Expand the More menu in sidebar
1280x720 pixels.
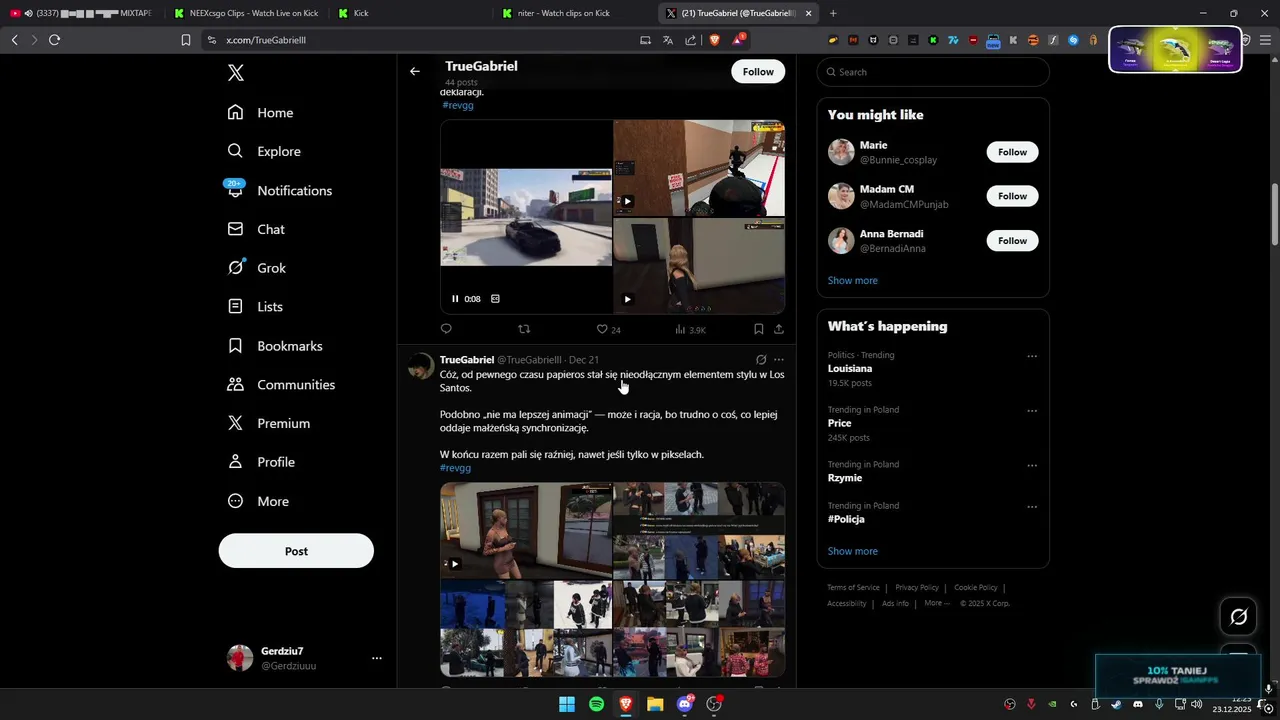(258, 501)
